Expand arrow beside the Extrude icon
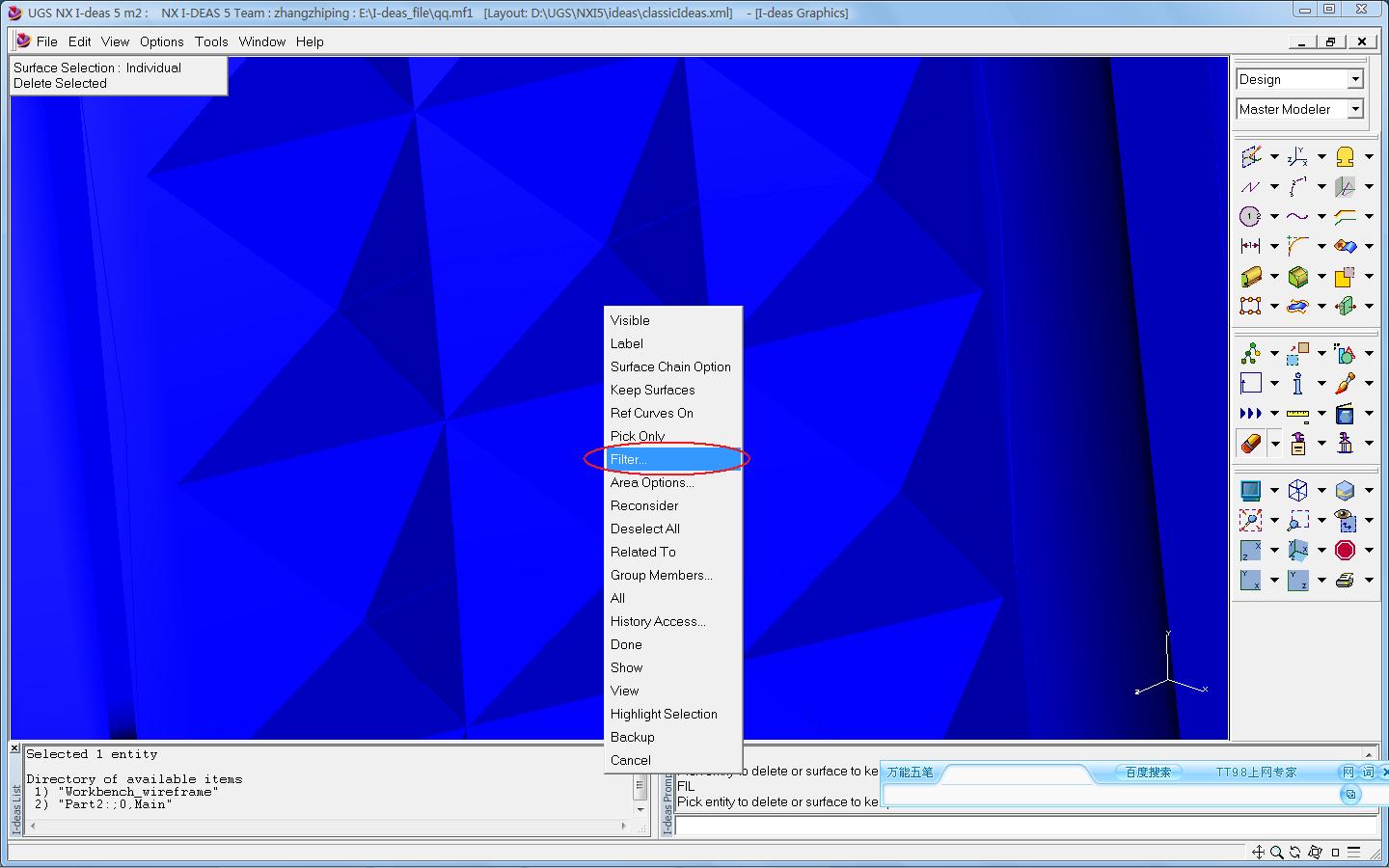Screen dimensions: 1389x868 pyautogui.click(x=1274, y=278)
